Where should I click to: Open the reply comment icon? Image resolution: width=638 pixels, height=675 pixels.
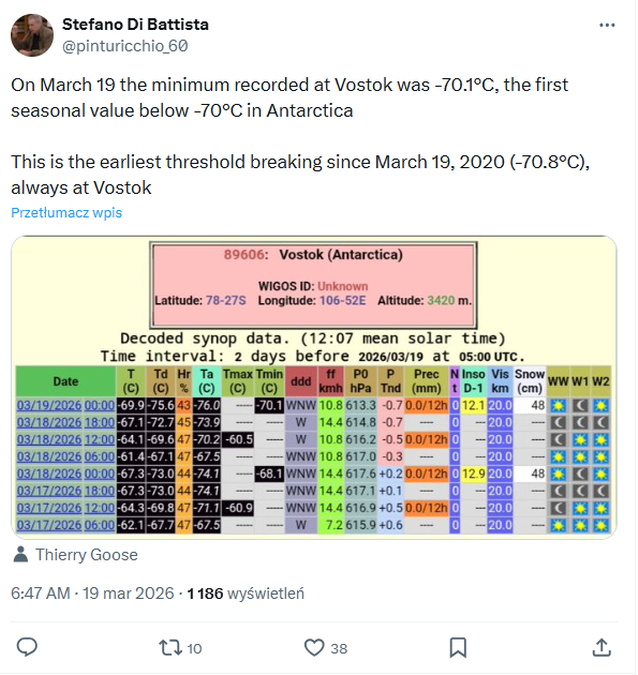pyautogui.click(x=27, y=647)
